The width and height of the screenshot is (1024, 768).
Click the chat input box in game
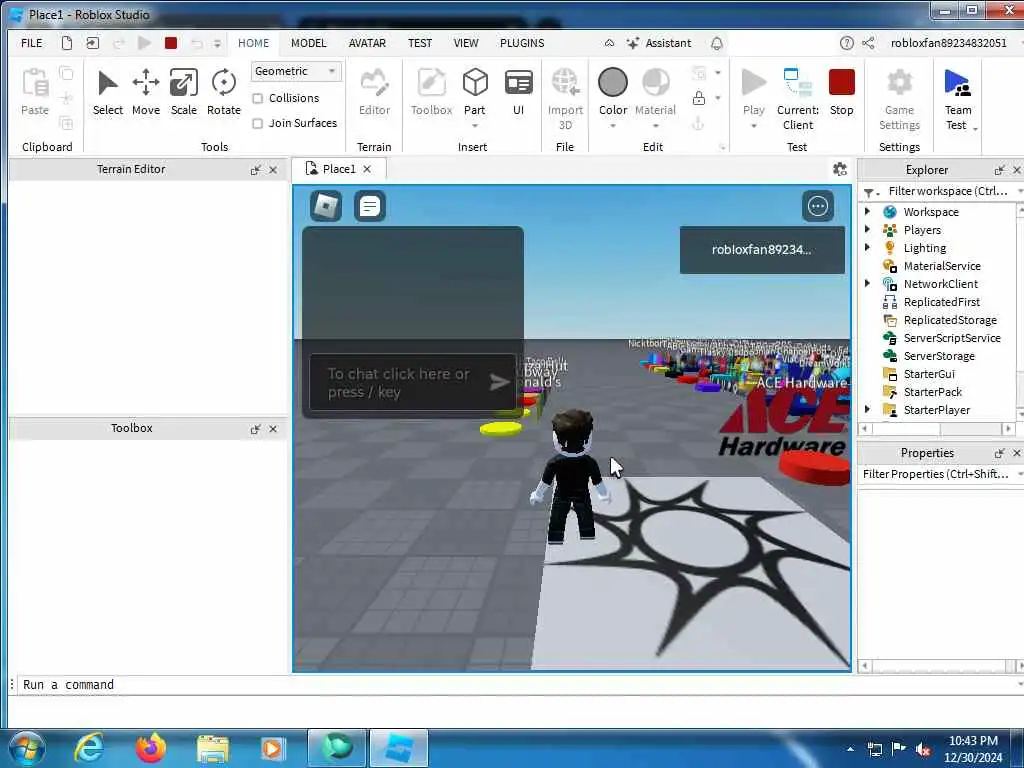click(412, 383)
